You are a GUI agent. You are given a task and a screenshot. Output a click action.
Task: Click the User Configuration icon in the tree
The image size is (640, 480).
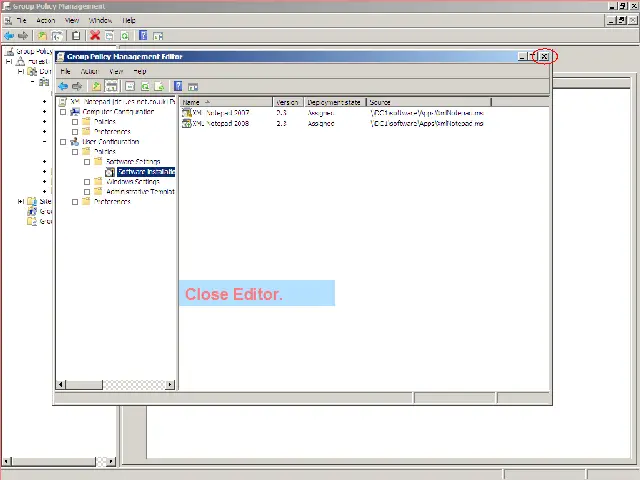74,142
